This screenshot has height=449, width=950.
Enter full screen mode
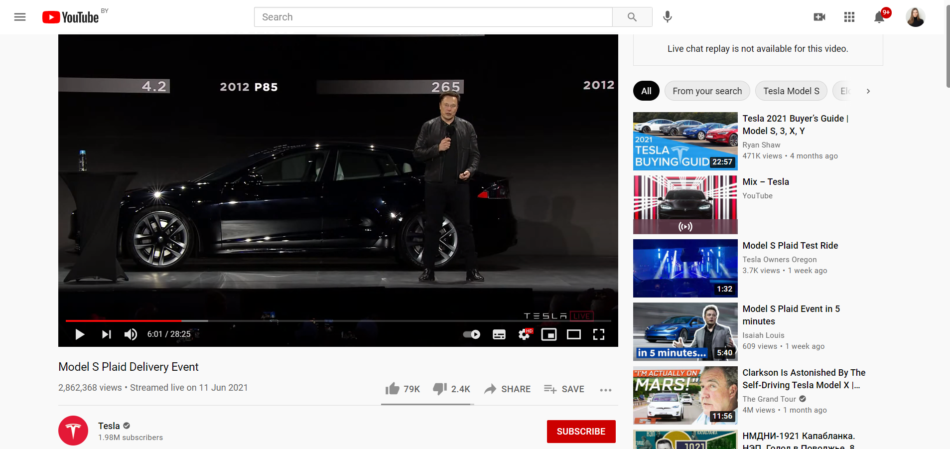[x=599, y=334]
